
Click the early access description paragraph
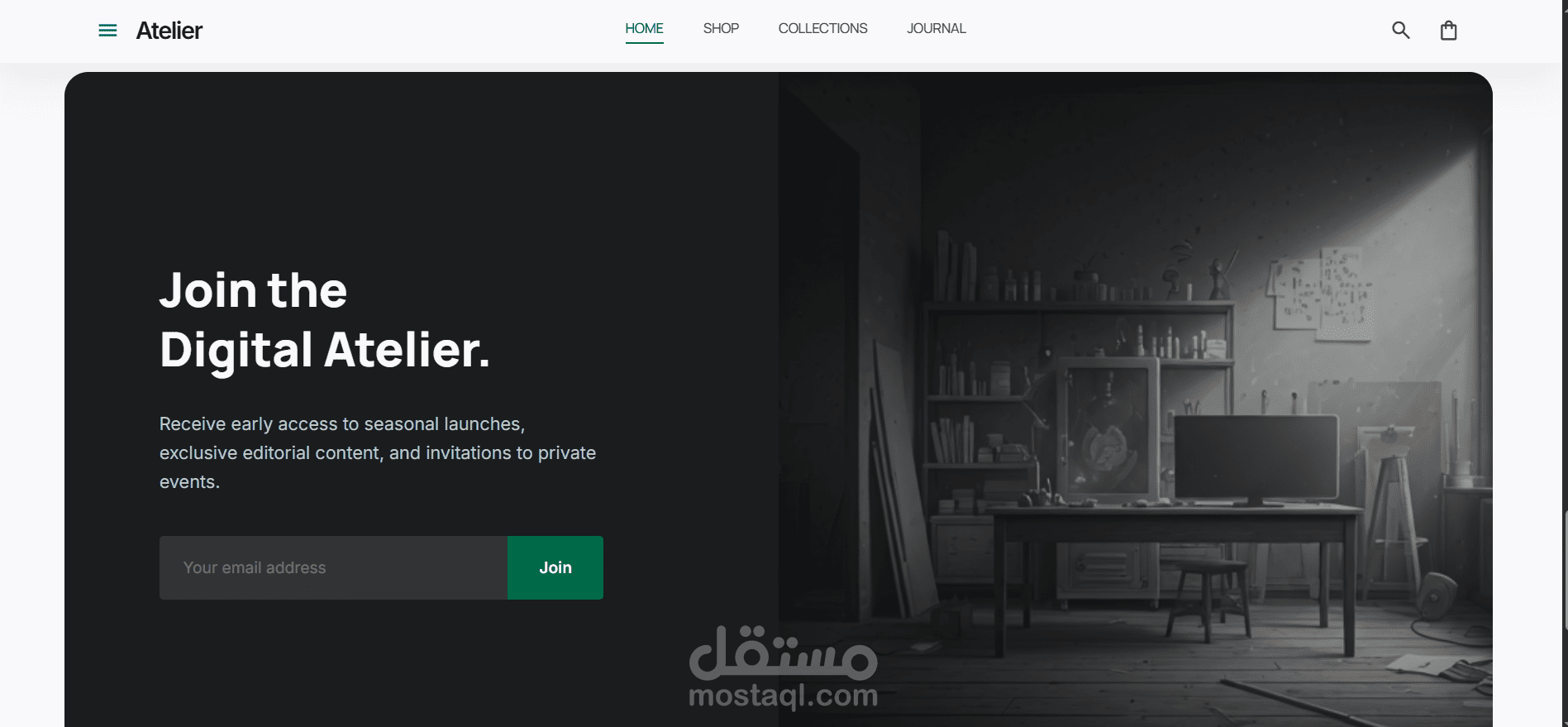tap(378, 452)
